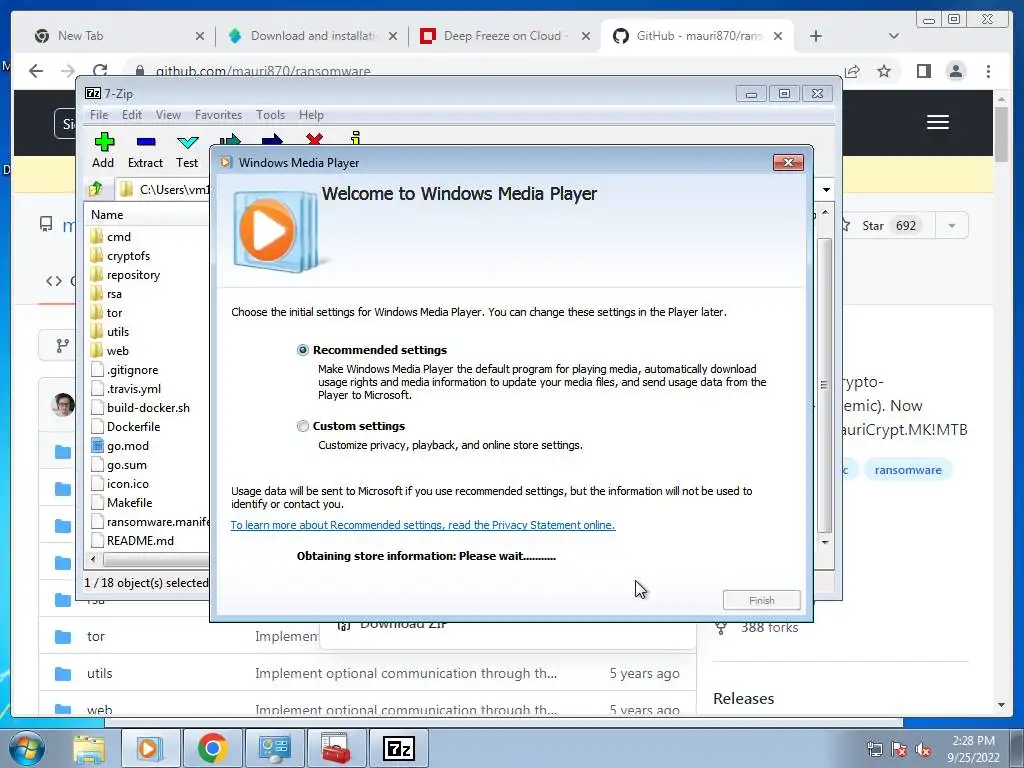Viewport: 1024px width, 768px height.
Task: Select the go.mod file in 7-Zip
Action: [x=127, y=445]
